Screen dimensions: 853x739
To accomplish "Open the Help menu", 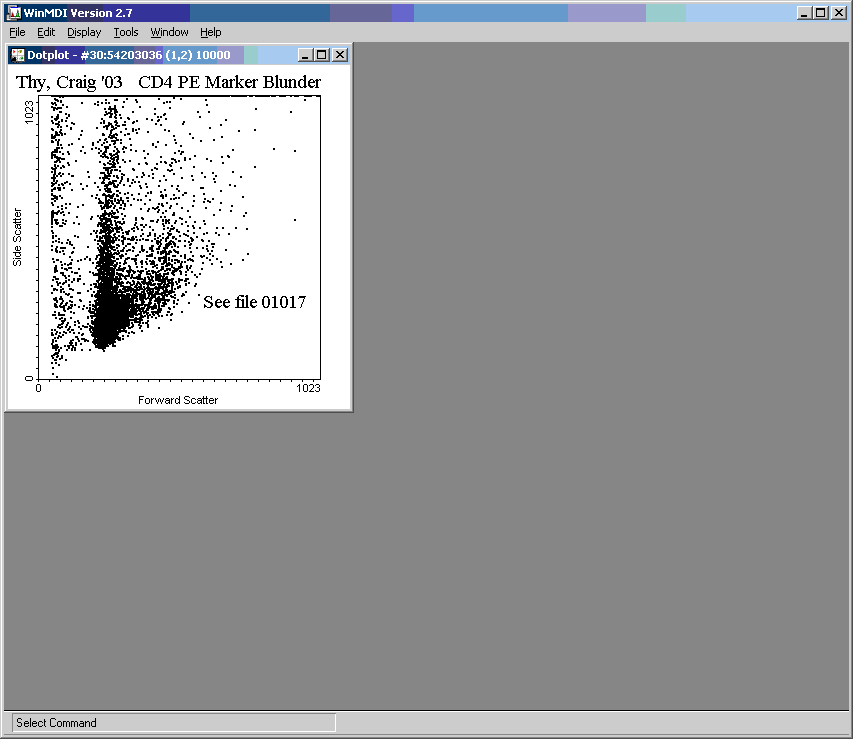I will (210, 32).
